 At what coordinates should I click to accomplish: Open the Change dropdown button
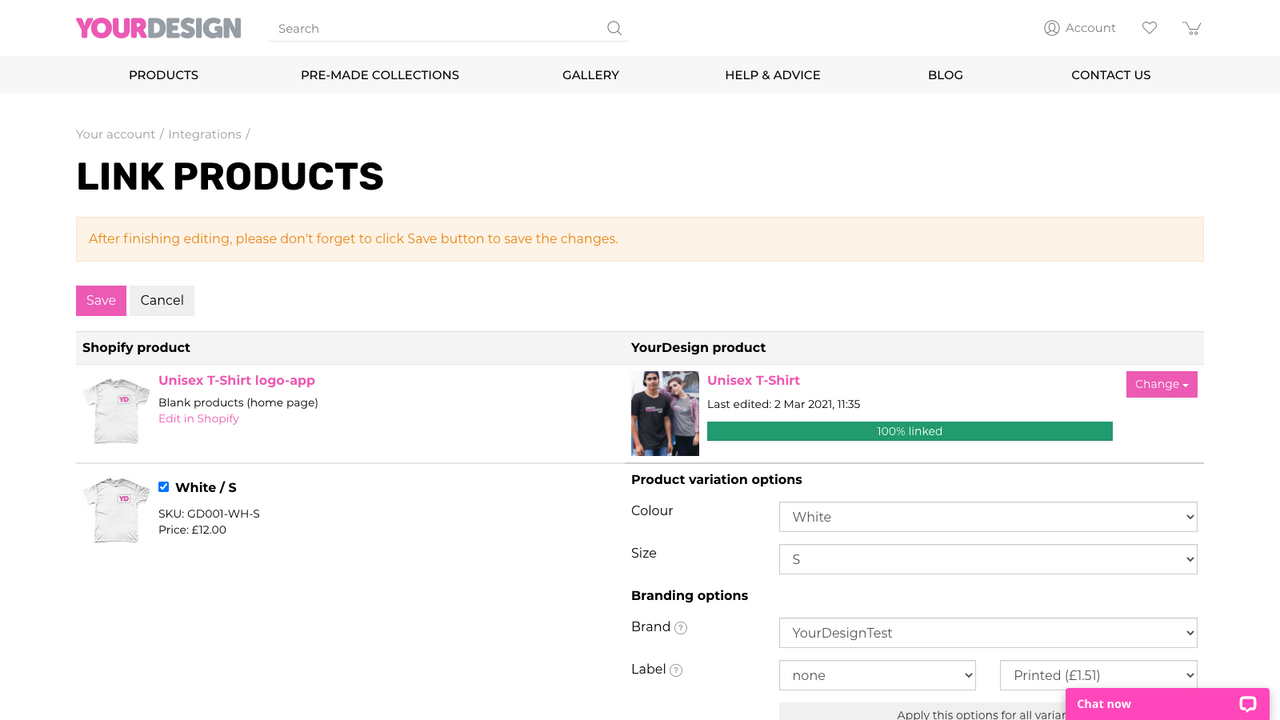point(1161,384)
